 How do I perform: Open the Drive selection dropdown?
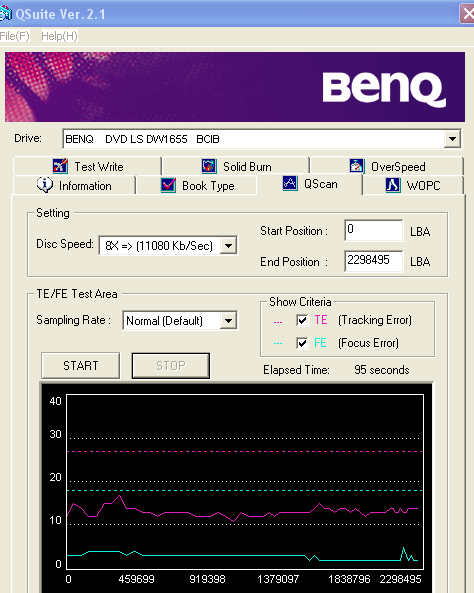452,139
